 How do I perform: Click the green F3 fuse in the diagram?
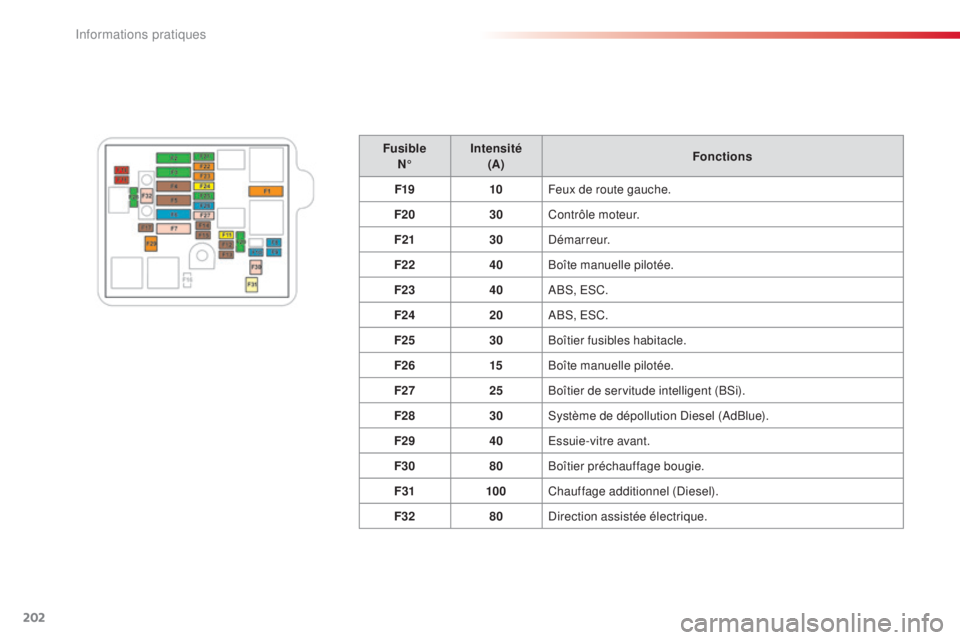(173, 172)
